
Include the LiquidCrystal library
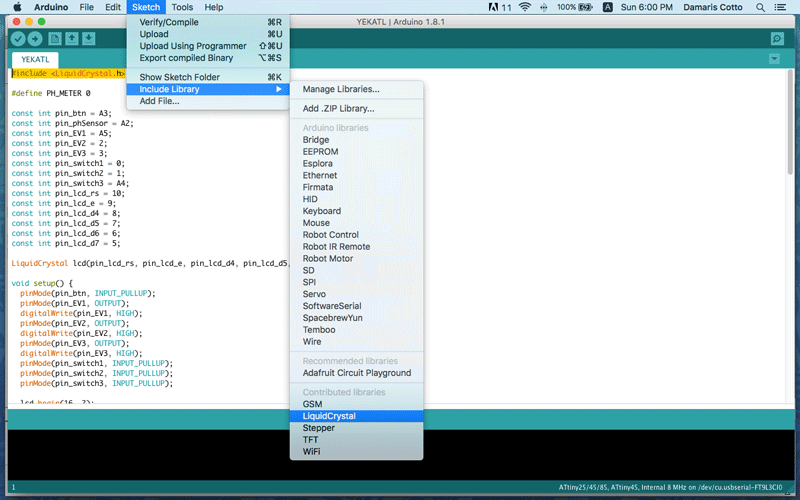click(x=356, y=416)
